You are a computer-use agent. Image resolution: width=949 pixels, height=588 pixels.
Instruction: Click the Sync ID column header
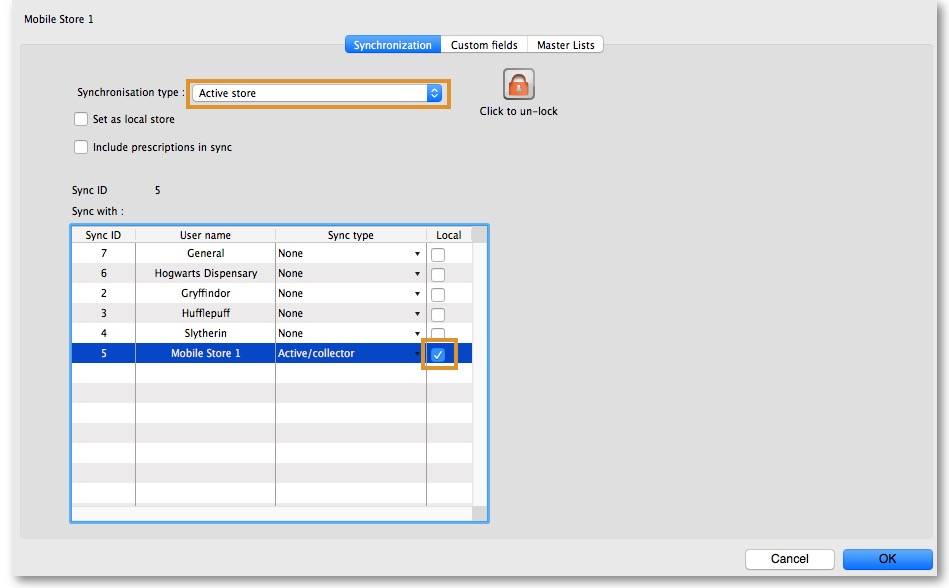tap(103, 235)
